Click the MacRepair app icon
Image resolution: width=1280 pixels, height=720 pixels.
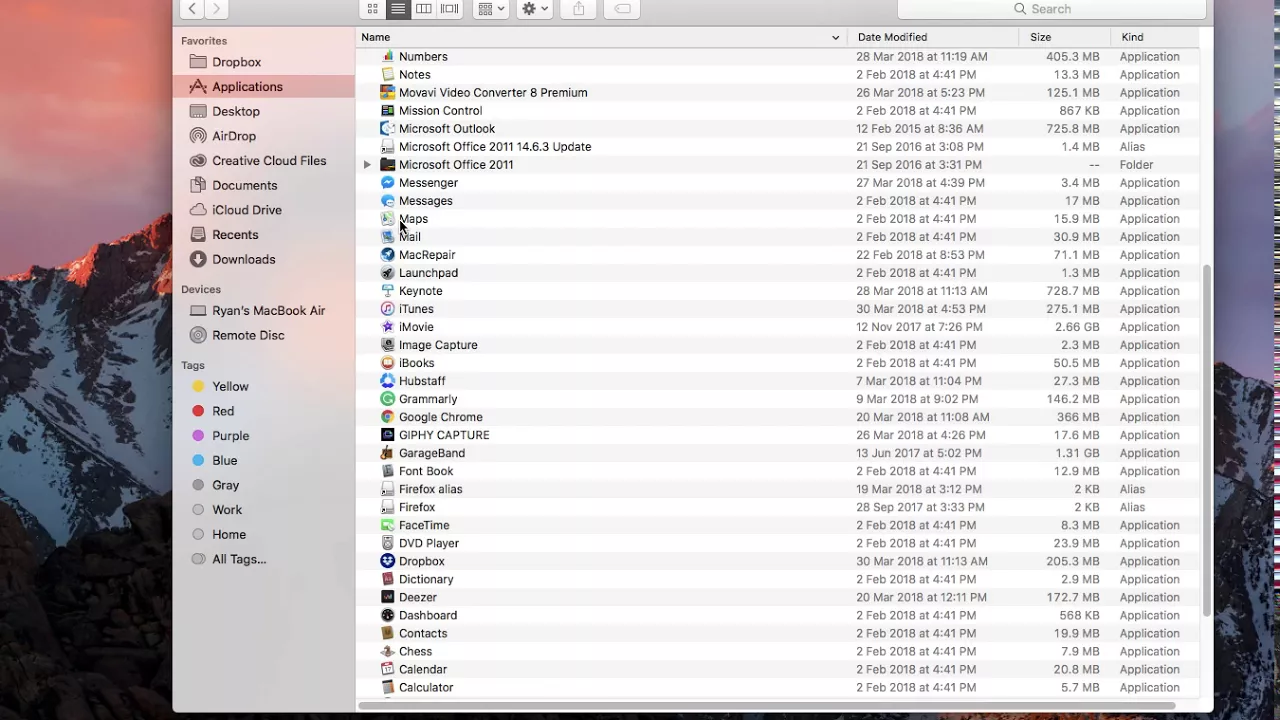pyautogui.click(x=388, y=255)
